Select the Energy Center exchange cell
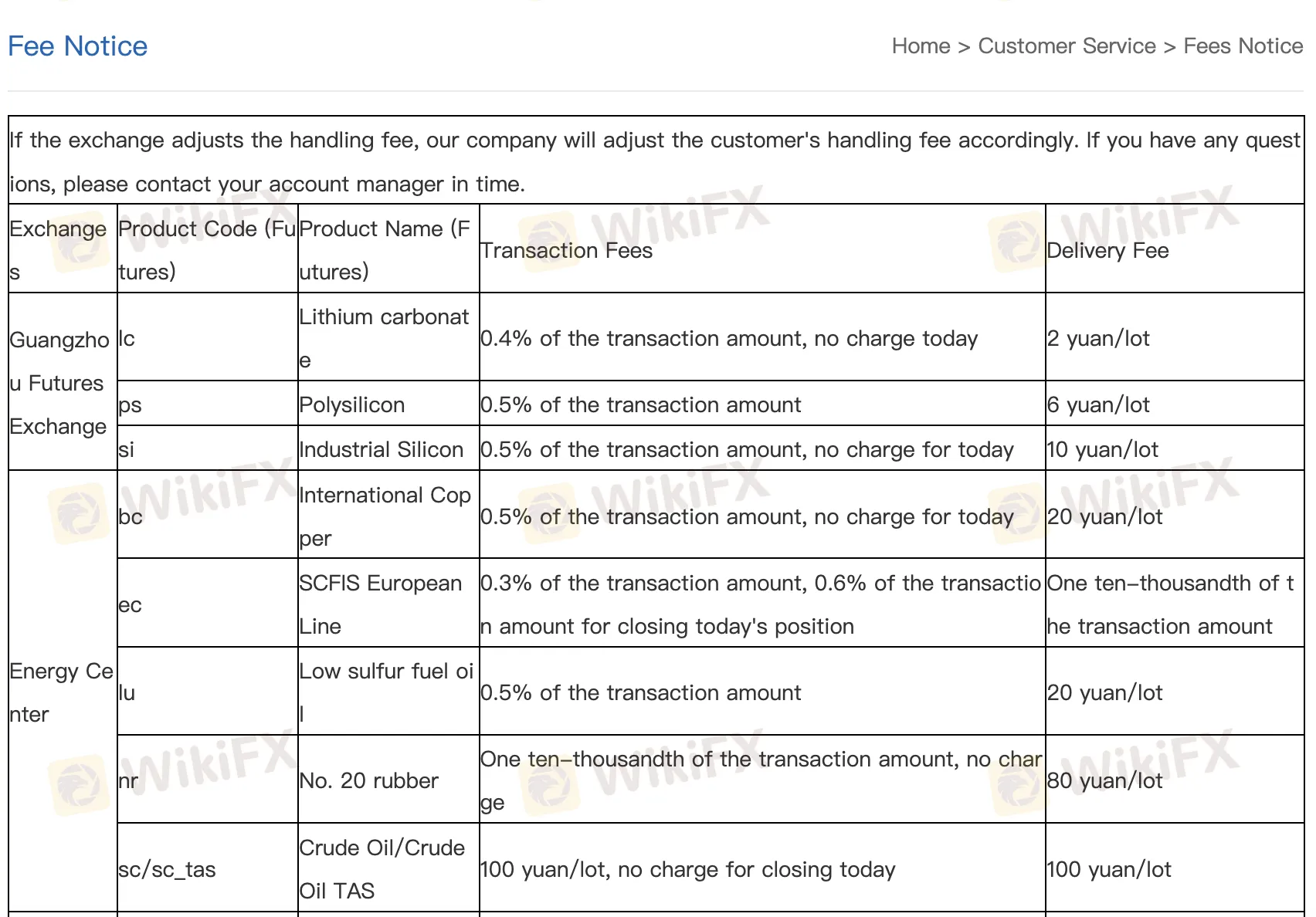This screenshot has height=917, width=1316. point(61,692)
